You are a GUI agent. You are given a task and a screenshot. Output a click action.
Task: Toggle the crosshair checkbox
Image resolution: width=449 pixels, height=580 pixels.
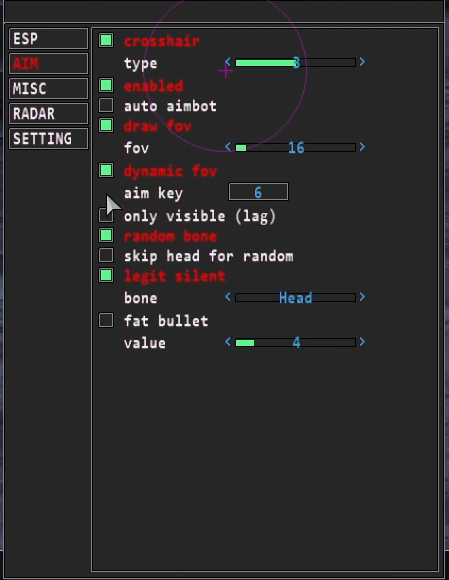106,40
